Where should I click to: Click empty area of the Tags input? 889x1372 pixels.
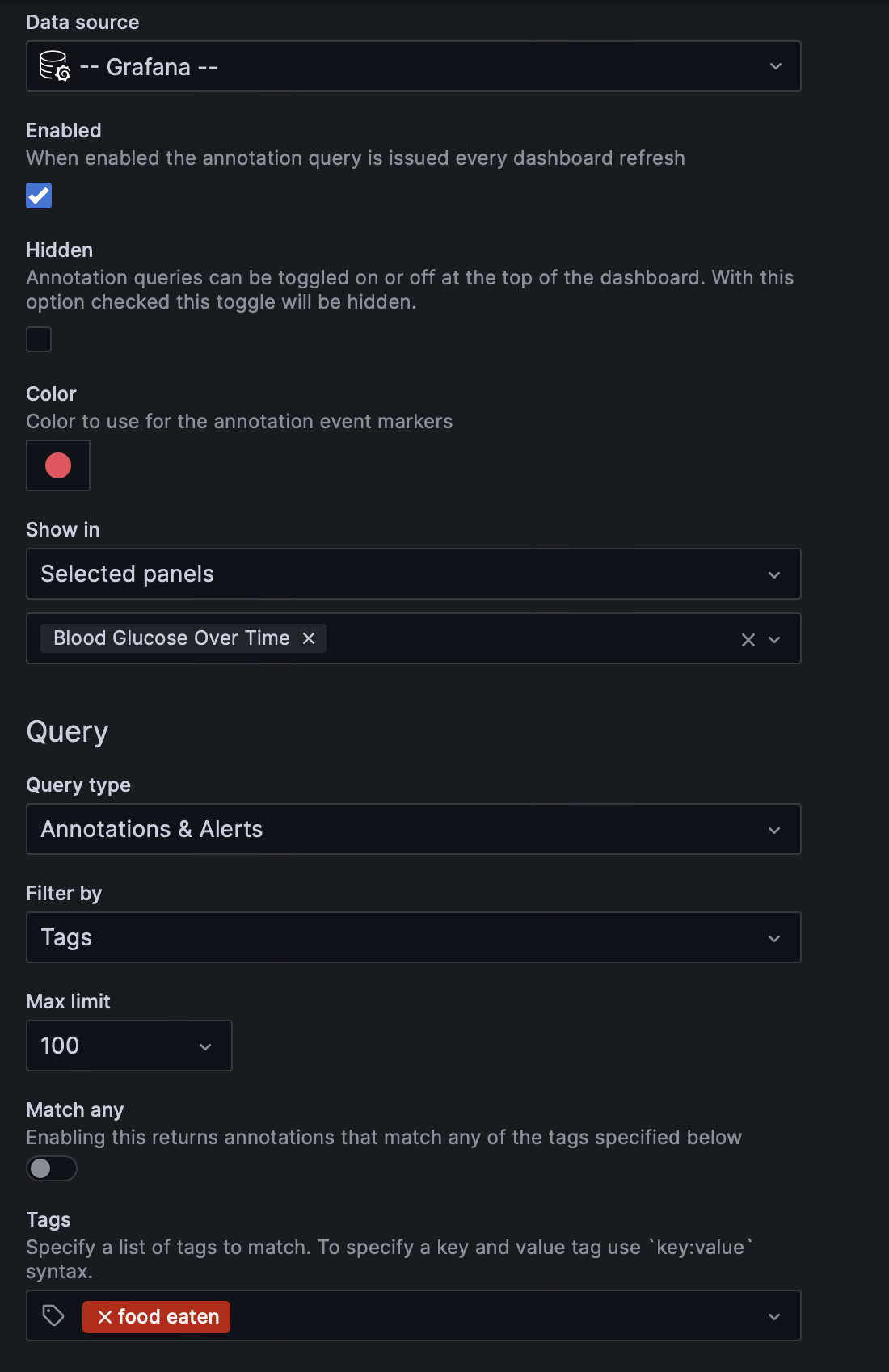[x=485, y=1315]
